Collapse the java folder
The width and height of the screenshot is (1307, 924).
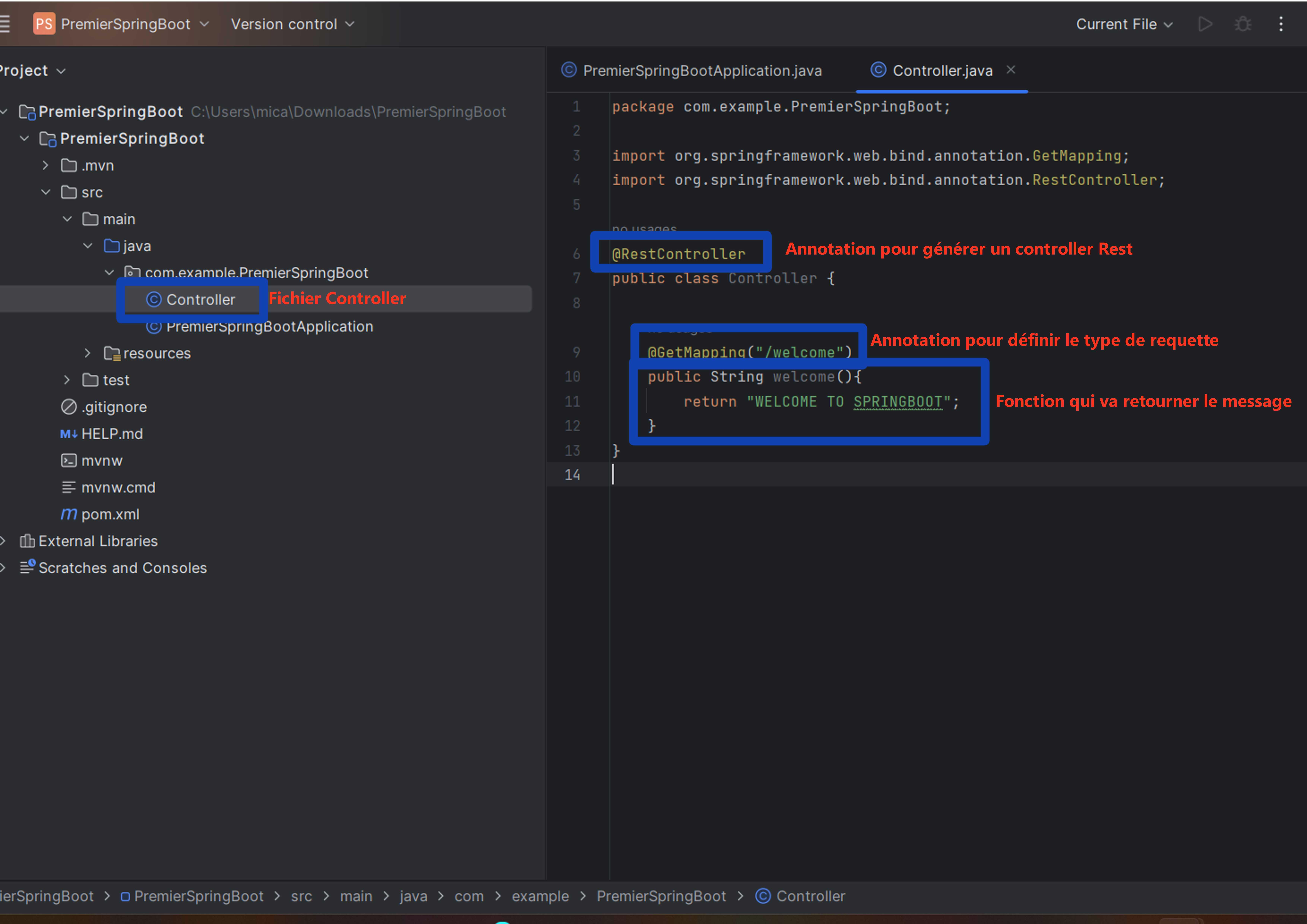click(88, 246)
